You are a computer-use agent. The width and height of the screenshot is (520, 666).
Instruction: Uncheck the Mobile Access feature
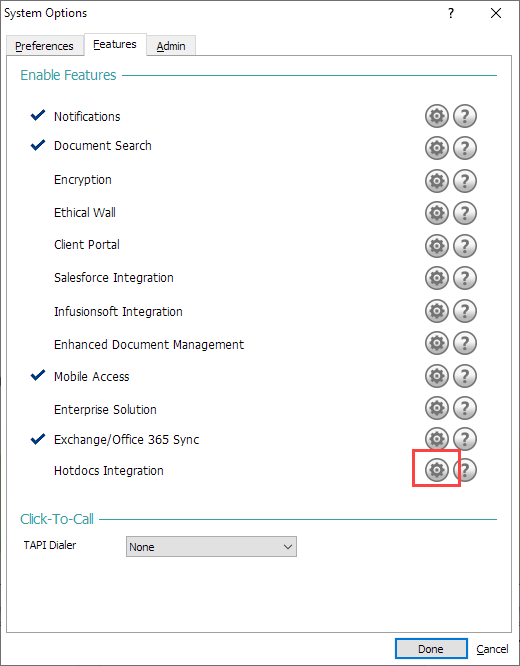pos(38,375)
